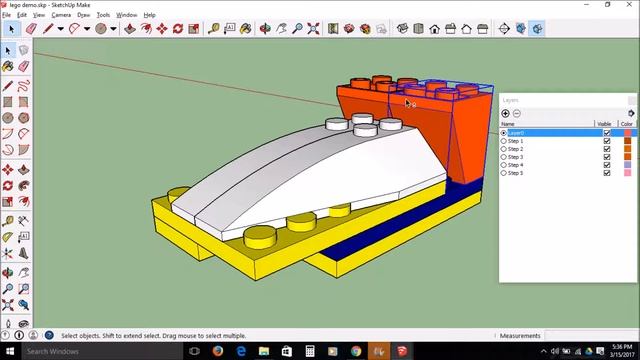The image size is (640, 360).
Task: Open the Camera menu
Action: [61, 15]
